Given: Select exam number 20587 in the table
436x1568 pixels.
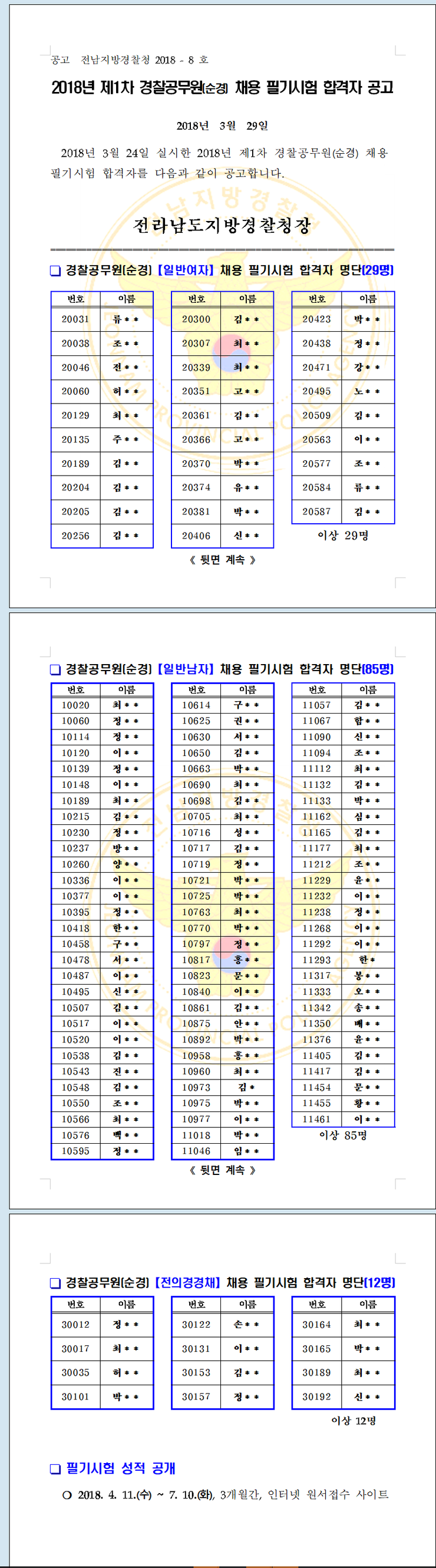Looking at the screenshot, I should [x=316, y=512].
